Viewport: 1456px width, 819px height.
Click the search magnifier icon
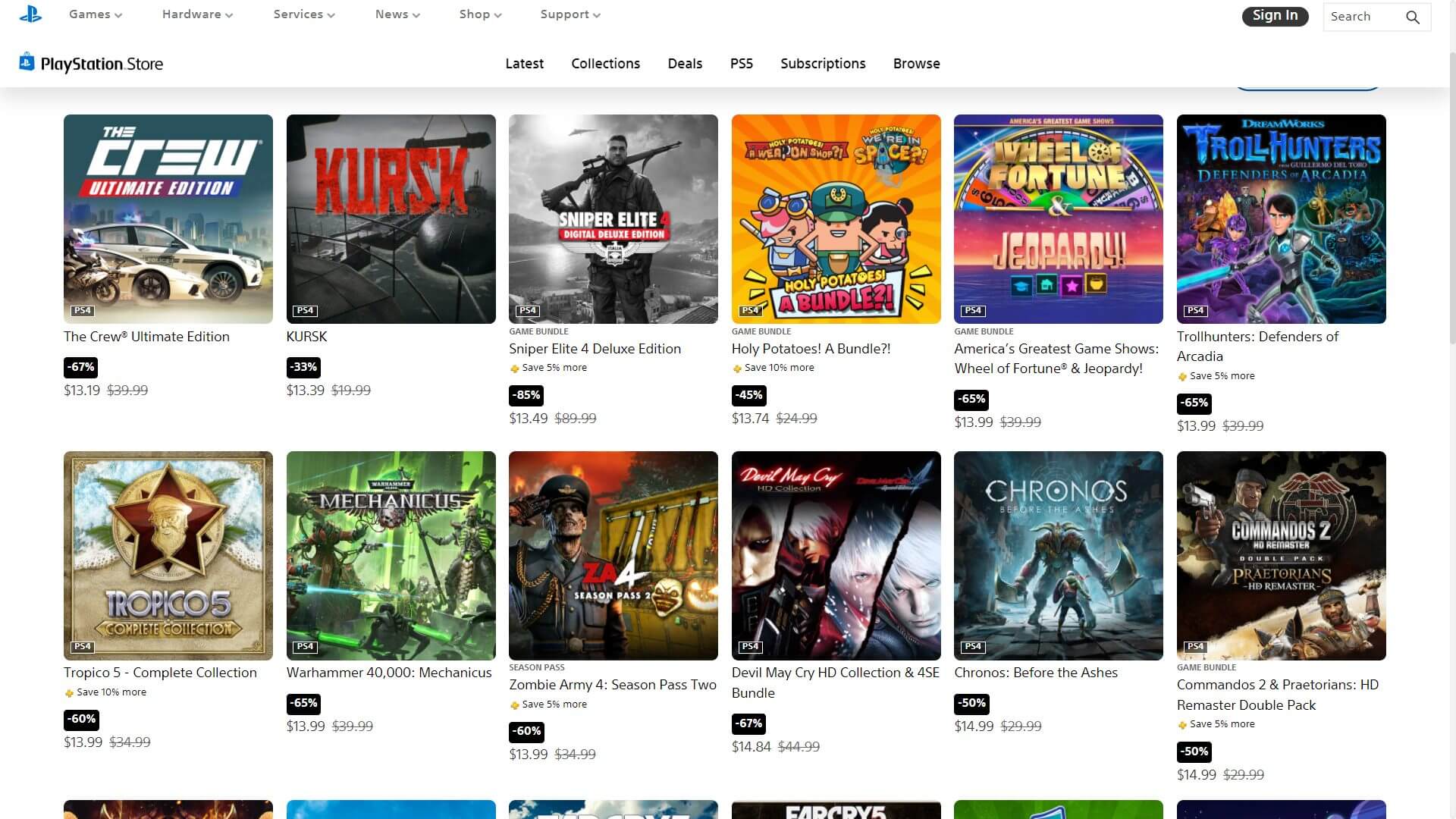[1412, 17]
